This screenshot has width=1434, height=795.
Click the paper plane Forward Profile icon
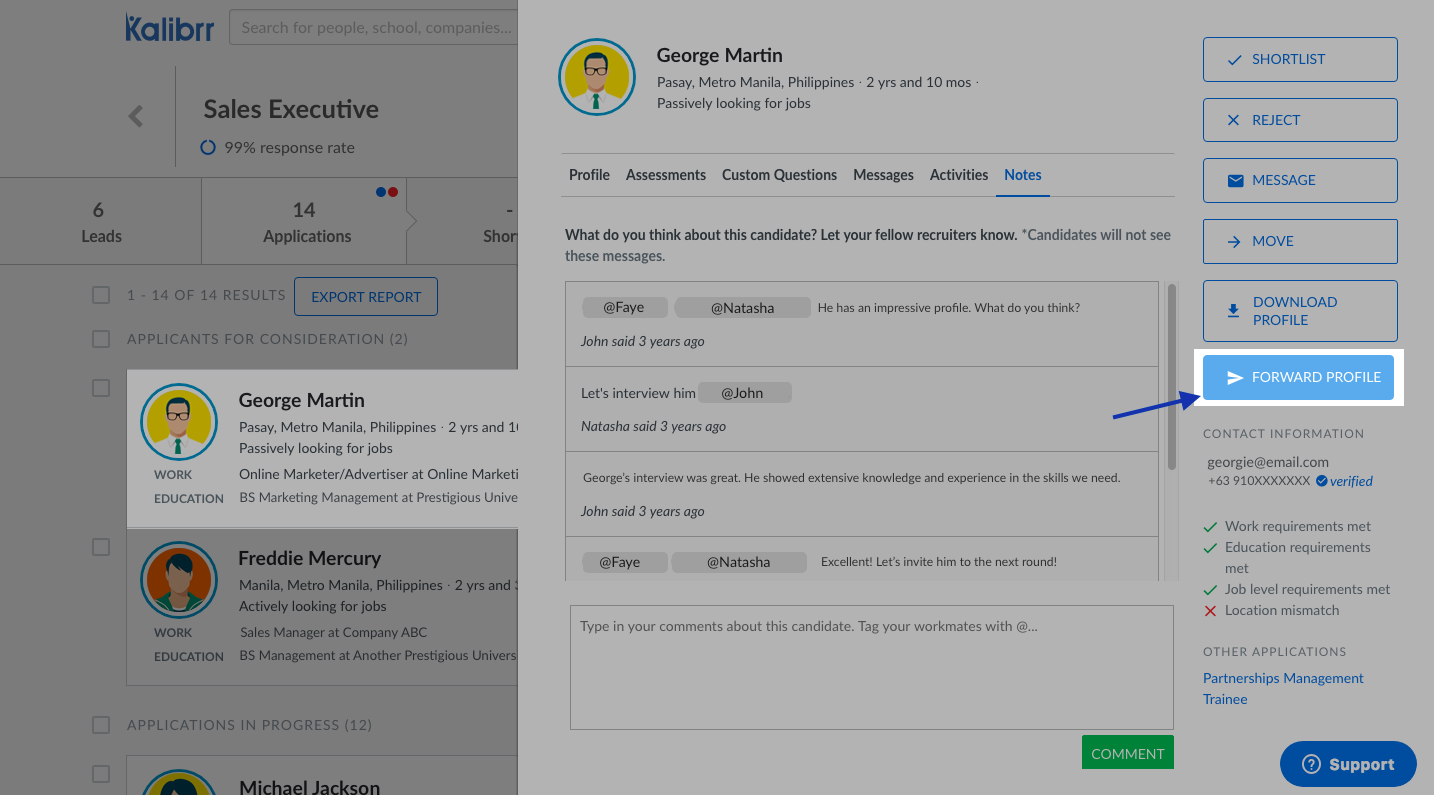[1235, 377]
